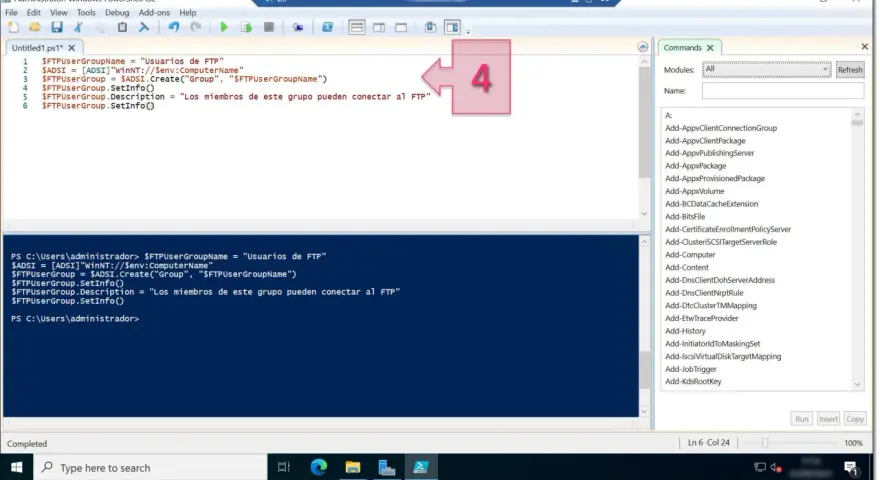
Task: Run Selection icon next to play
Action: [x=246, y=27]
